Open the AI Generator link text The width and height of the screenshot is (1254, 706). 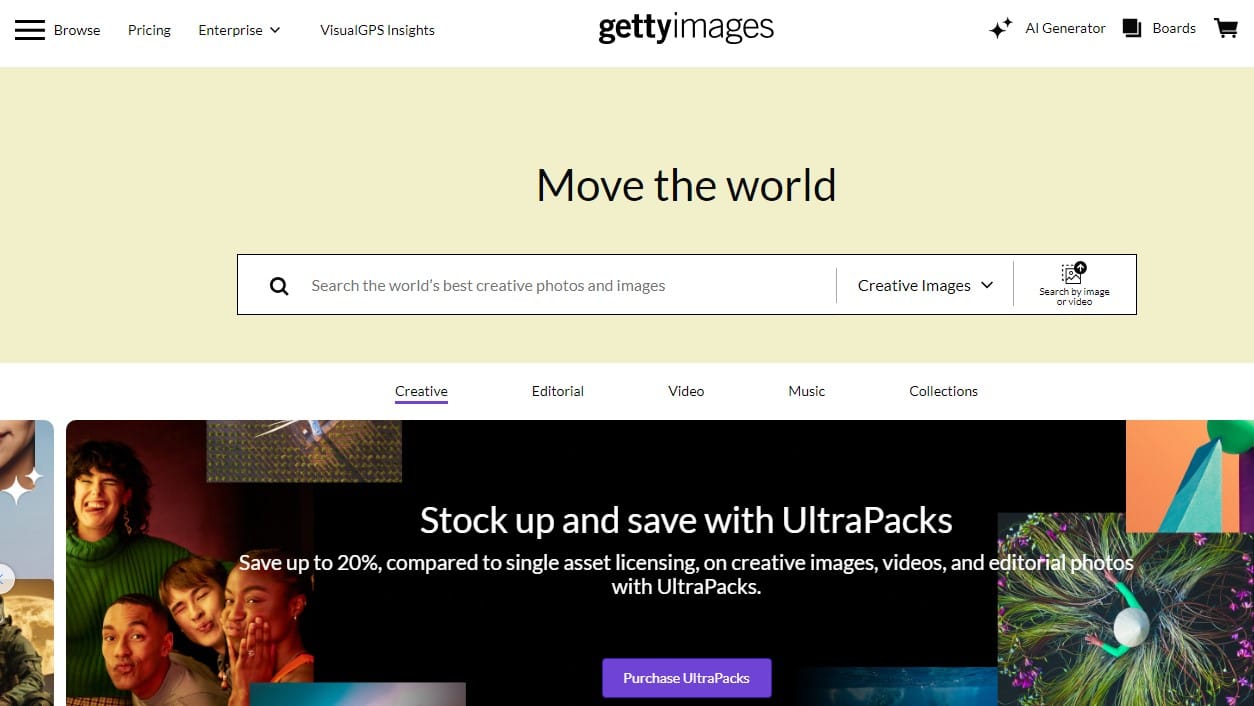coord(1065,28)
